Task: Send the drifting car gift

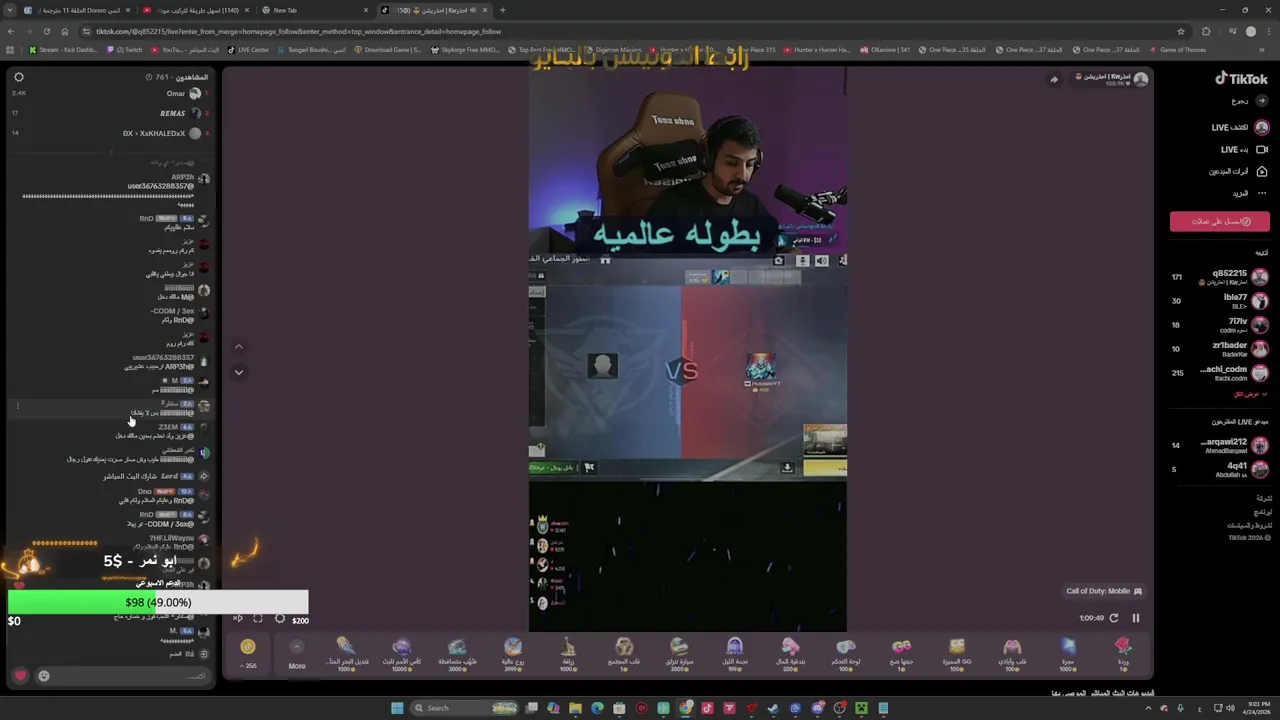Action: pyautogui.click(x=679, y=653)
